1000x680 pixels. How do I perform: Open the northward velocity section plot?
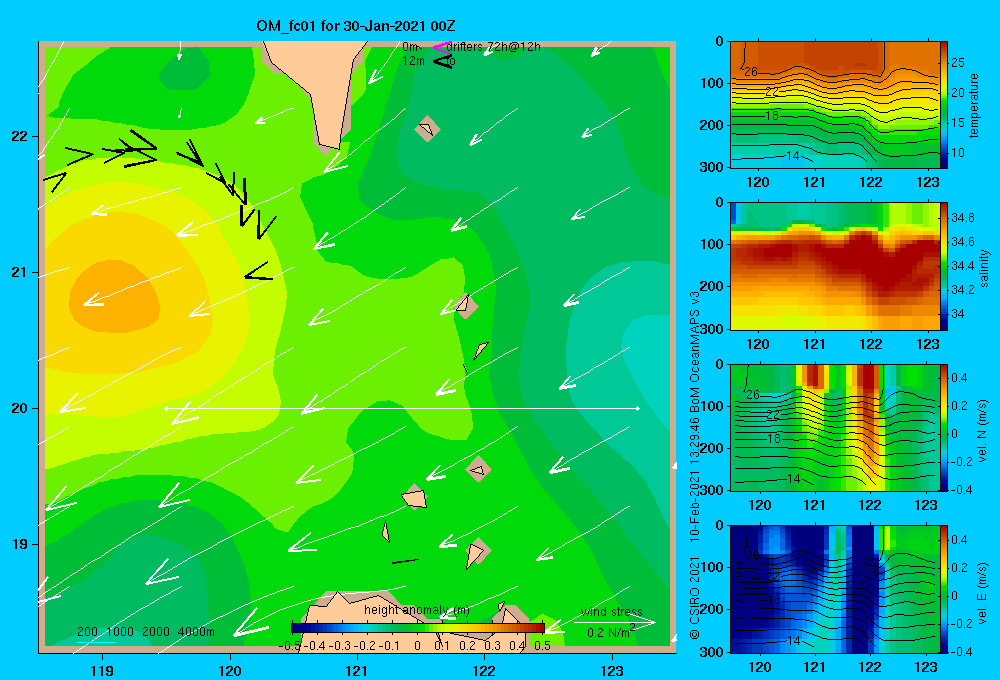pyautogui.click(x=834, y=428)
